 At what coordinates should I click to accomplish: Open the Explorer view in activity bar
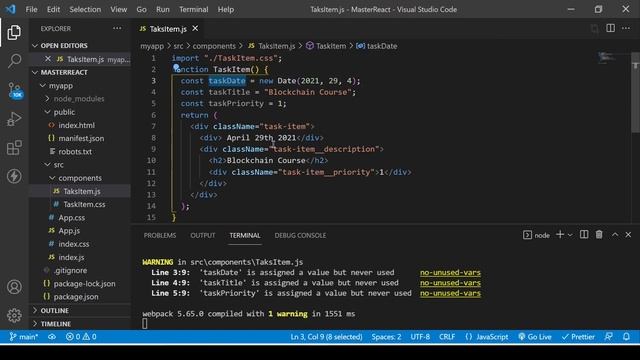pos(14,33)
